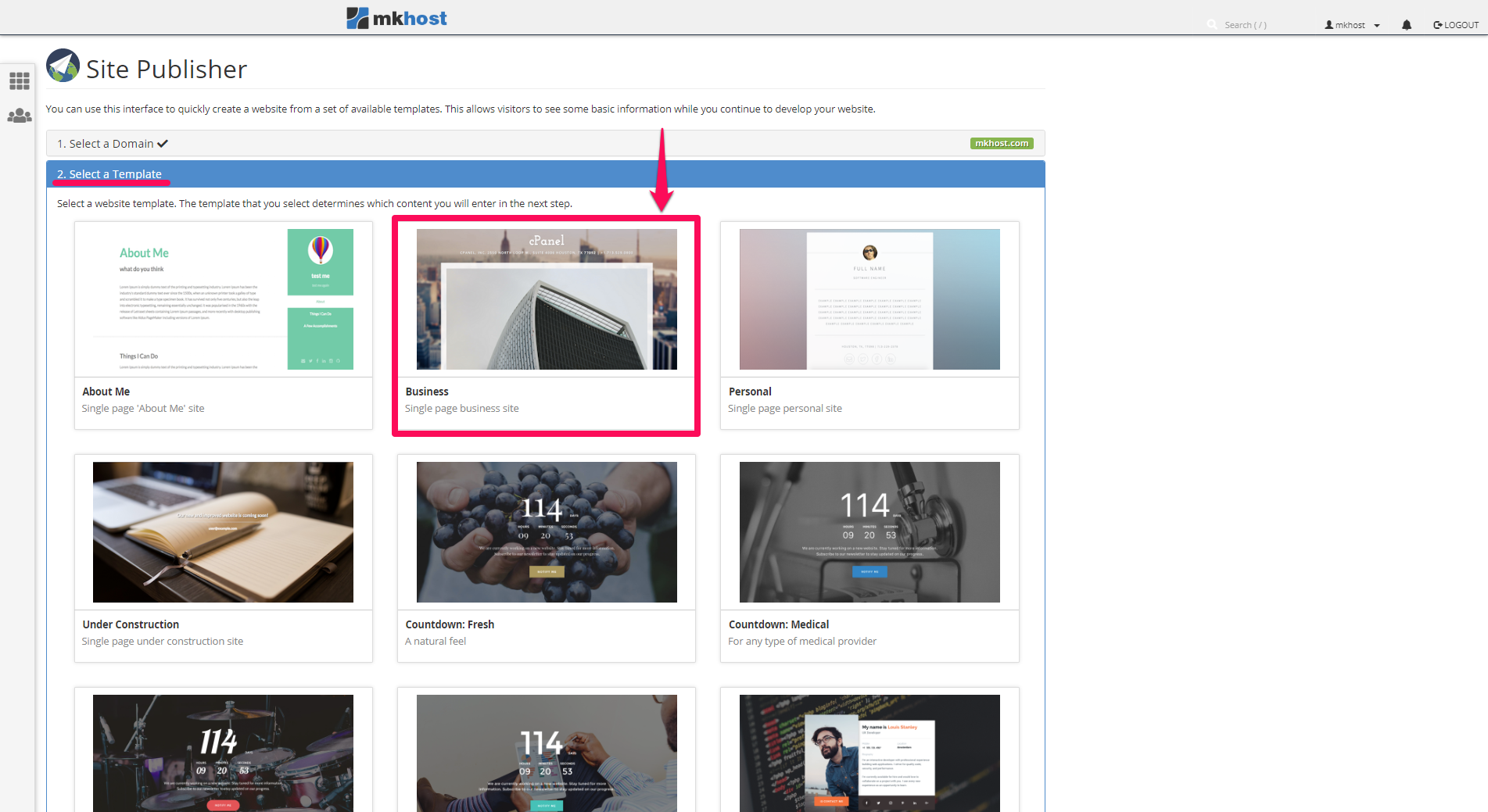Expand the Select a Domain step
Screen dimensions: 1488x812
112,144
